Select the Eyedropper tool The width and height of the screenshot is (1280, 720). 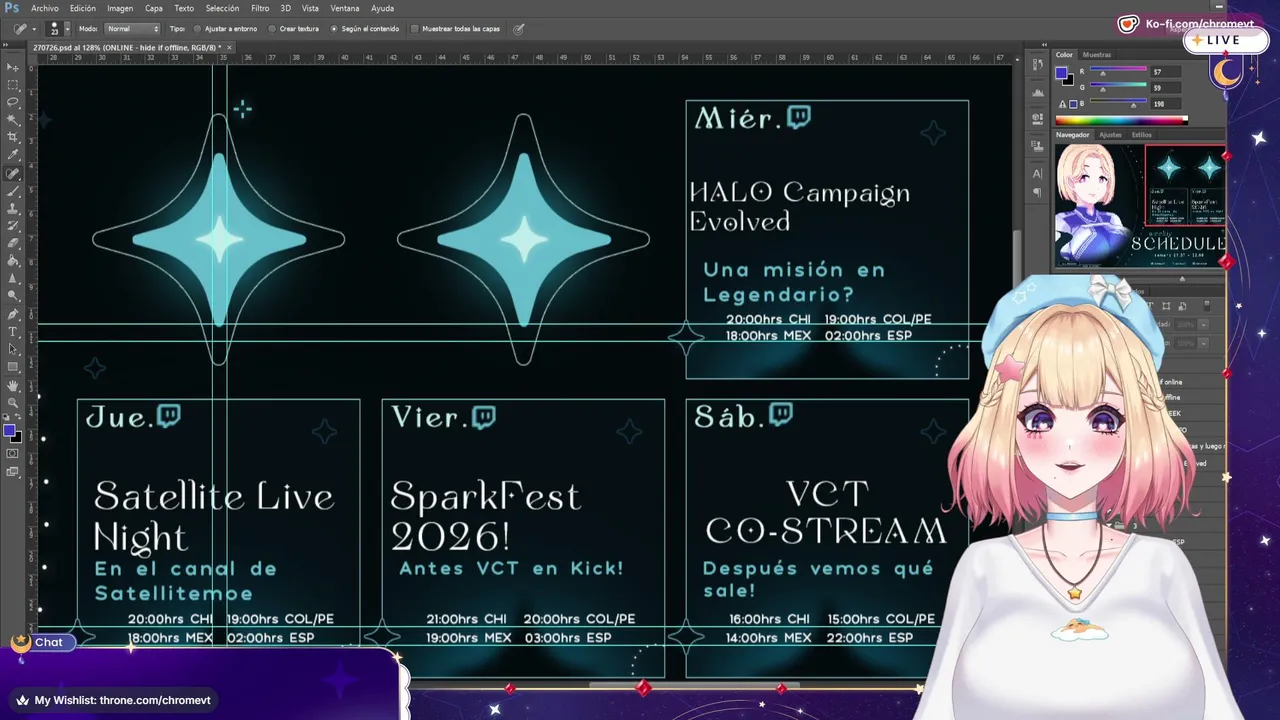pos(13,155)
